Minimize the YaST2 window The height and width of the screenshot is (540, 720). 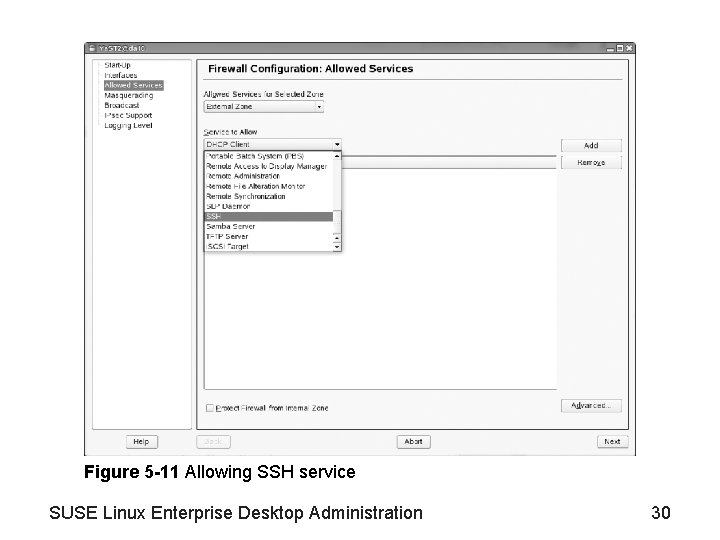pyautogui.click(x=611, y=49)
